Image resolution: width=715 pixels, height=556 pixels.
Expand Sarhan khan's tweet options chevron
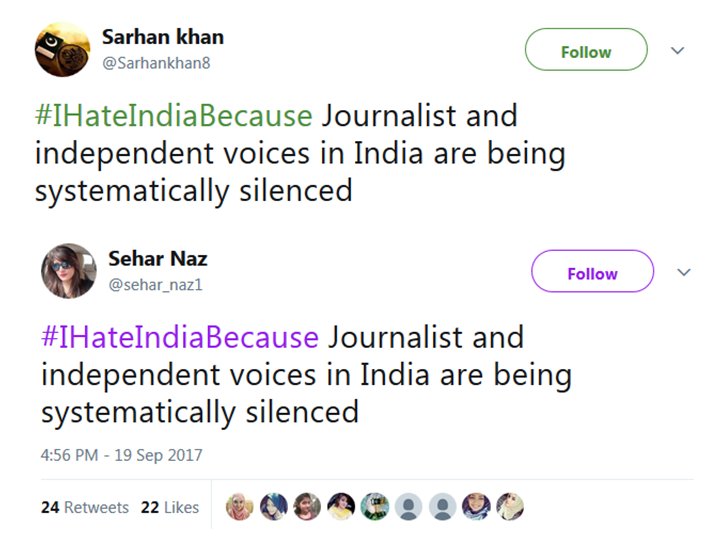677,50
